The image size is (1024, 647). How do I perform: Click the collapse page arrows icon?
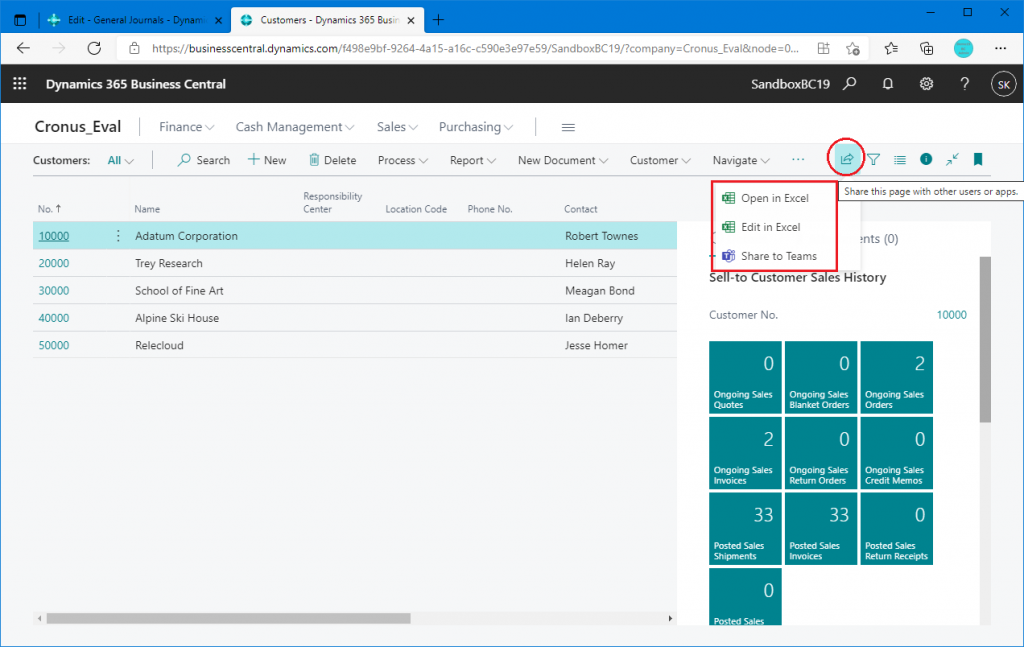click(x=952, y=159)
